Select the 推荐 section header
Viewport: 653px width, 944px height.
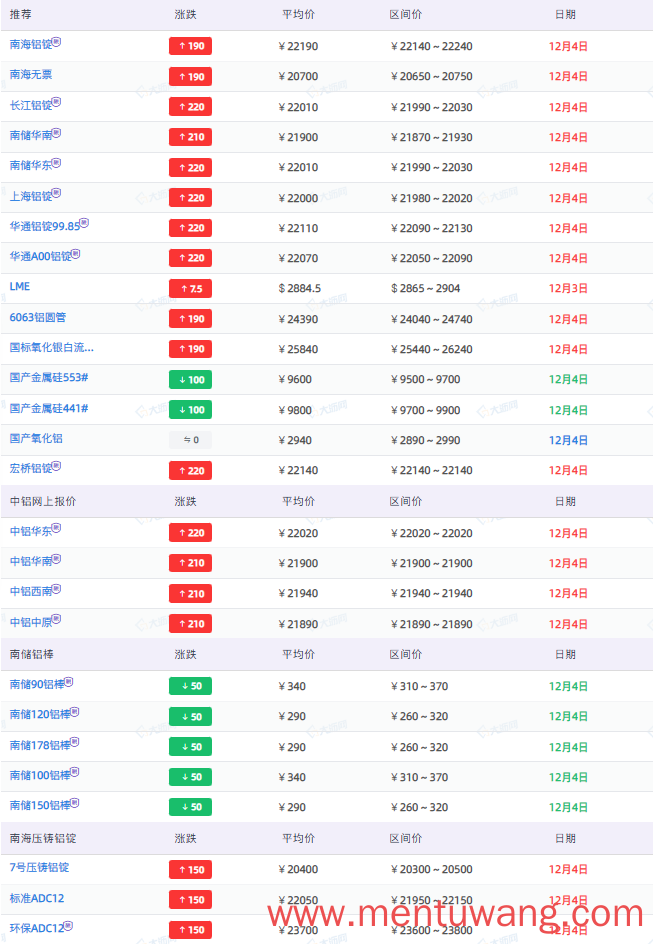[21, 14]
